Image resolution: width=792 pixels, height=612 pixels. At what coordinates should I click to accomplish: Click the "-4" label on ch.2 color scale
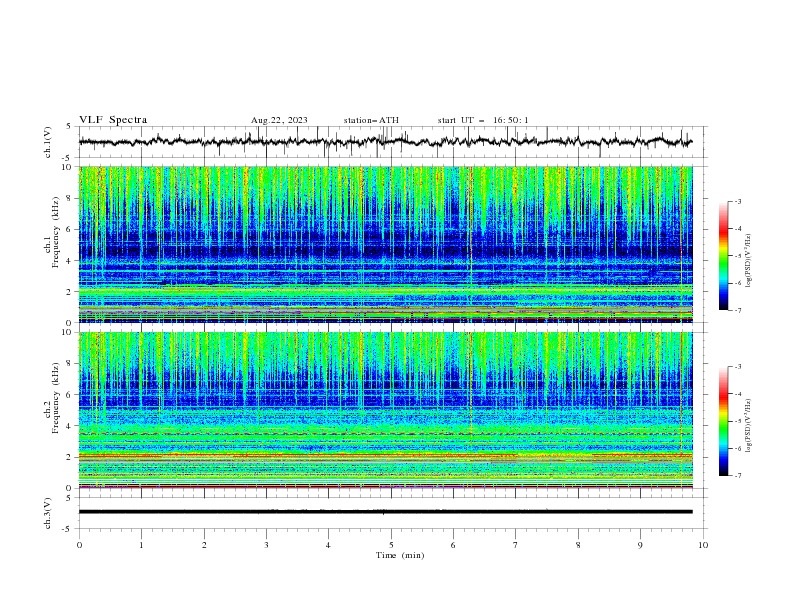point(737,394)
